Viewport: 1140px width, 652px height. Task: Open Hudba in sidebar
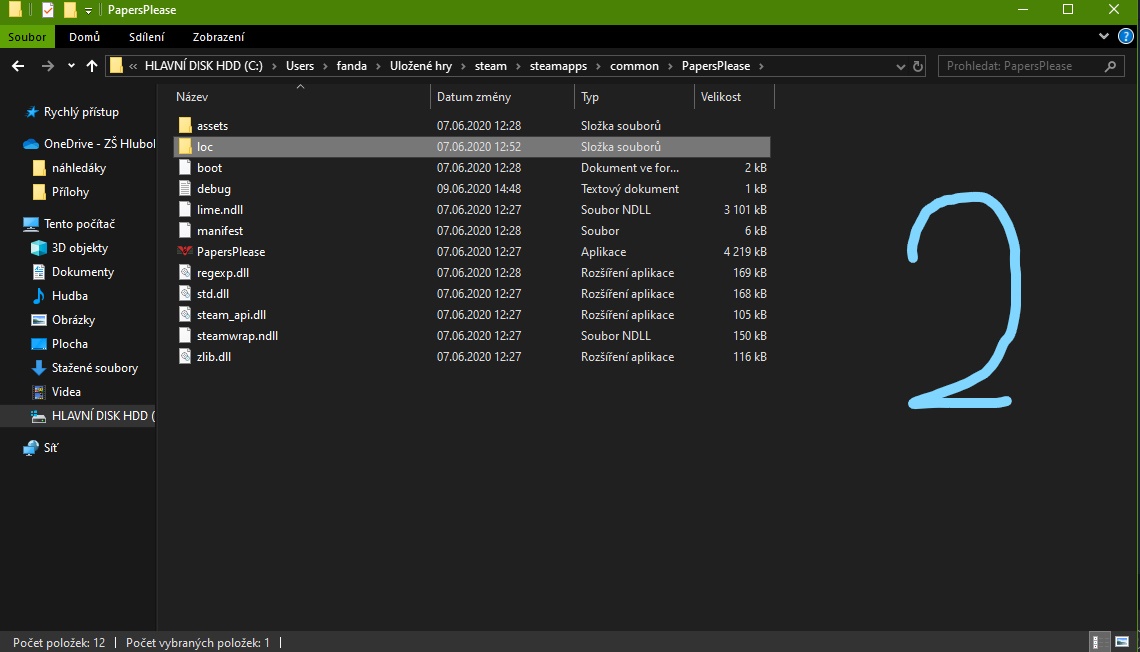[x=69, y=296]
